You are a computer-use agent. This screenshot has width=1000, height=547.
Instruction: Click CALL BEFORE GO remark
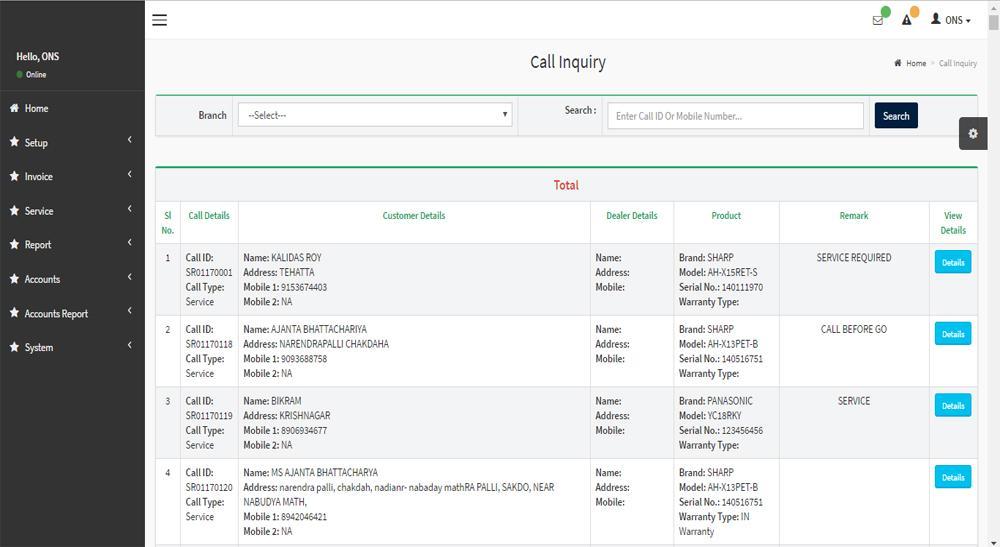(854, 329)
